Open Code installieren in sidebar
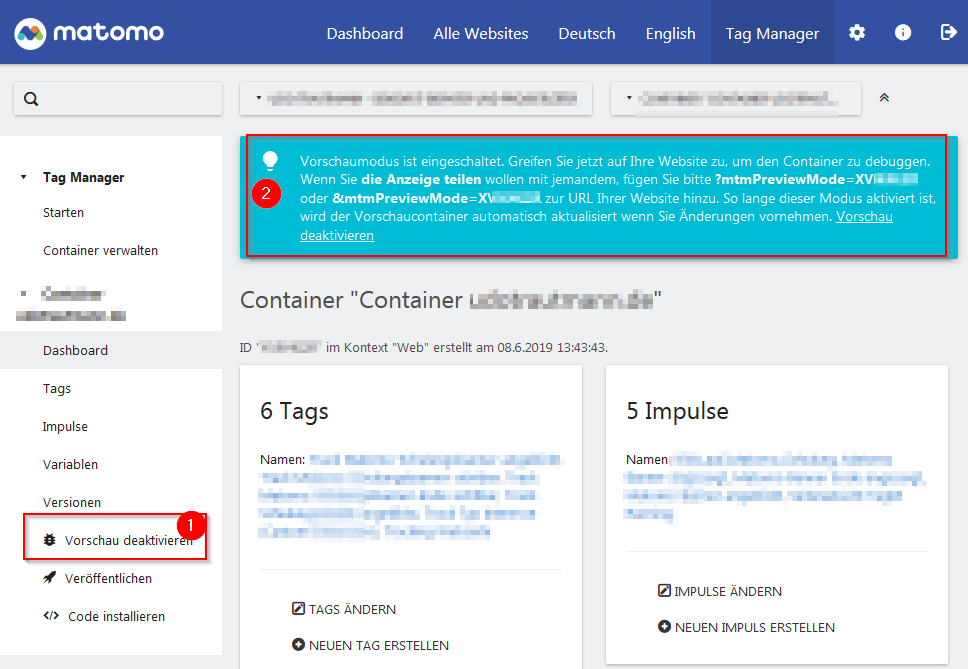The height and width of the screenshot is (669, 968). pos(117,616)
